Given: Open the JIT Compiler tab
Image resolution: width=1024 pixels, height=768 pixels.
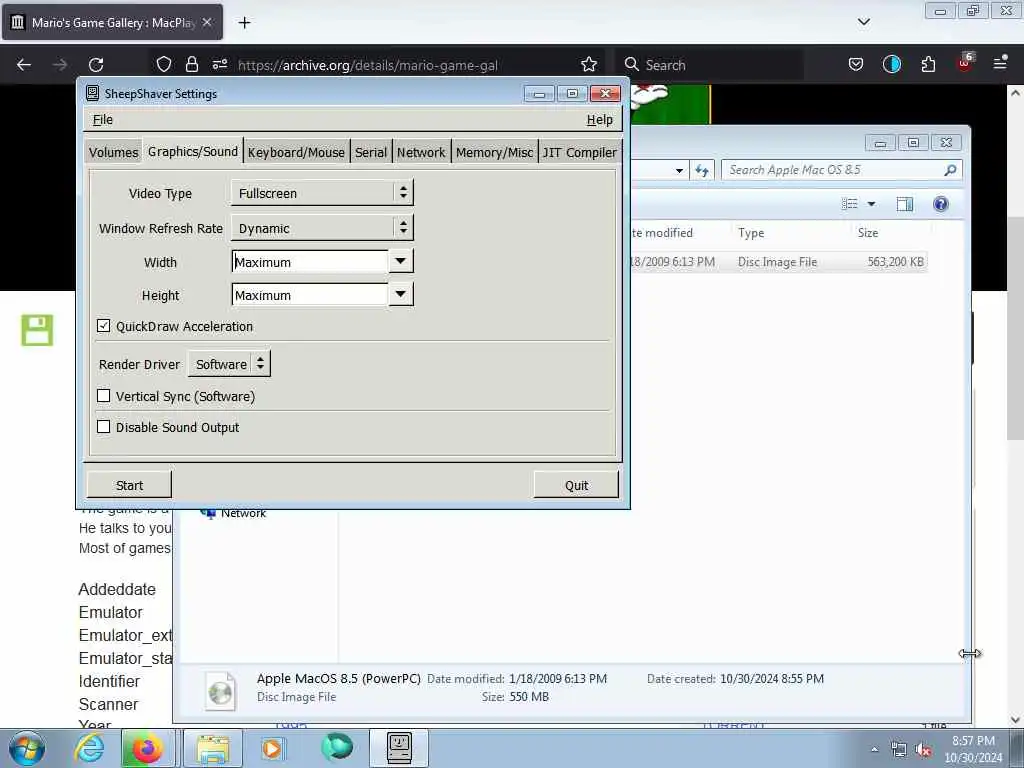Looking at the screenshot, I should coord(579,152).
